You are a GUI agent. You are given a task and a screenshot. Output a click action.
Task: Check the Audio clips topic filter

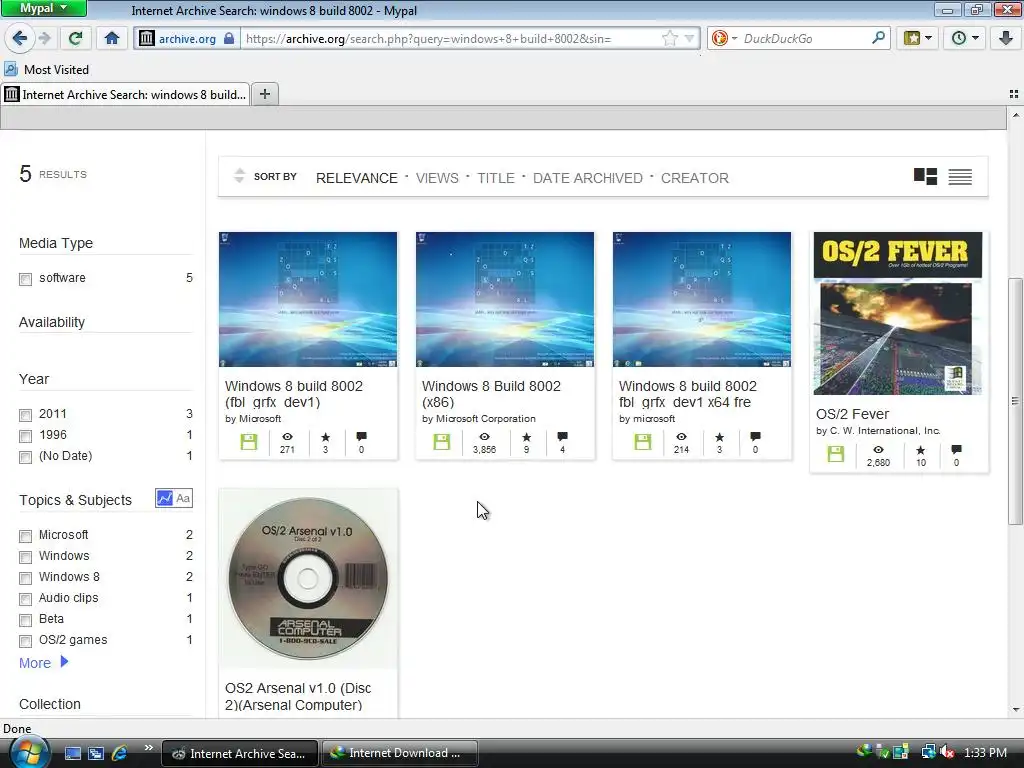click(25, 599)
